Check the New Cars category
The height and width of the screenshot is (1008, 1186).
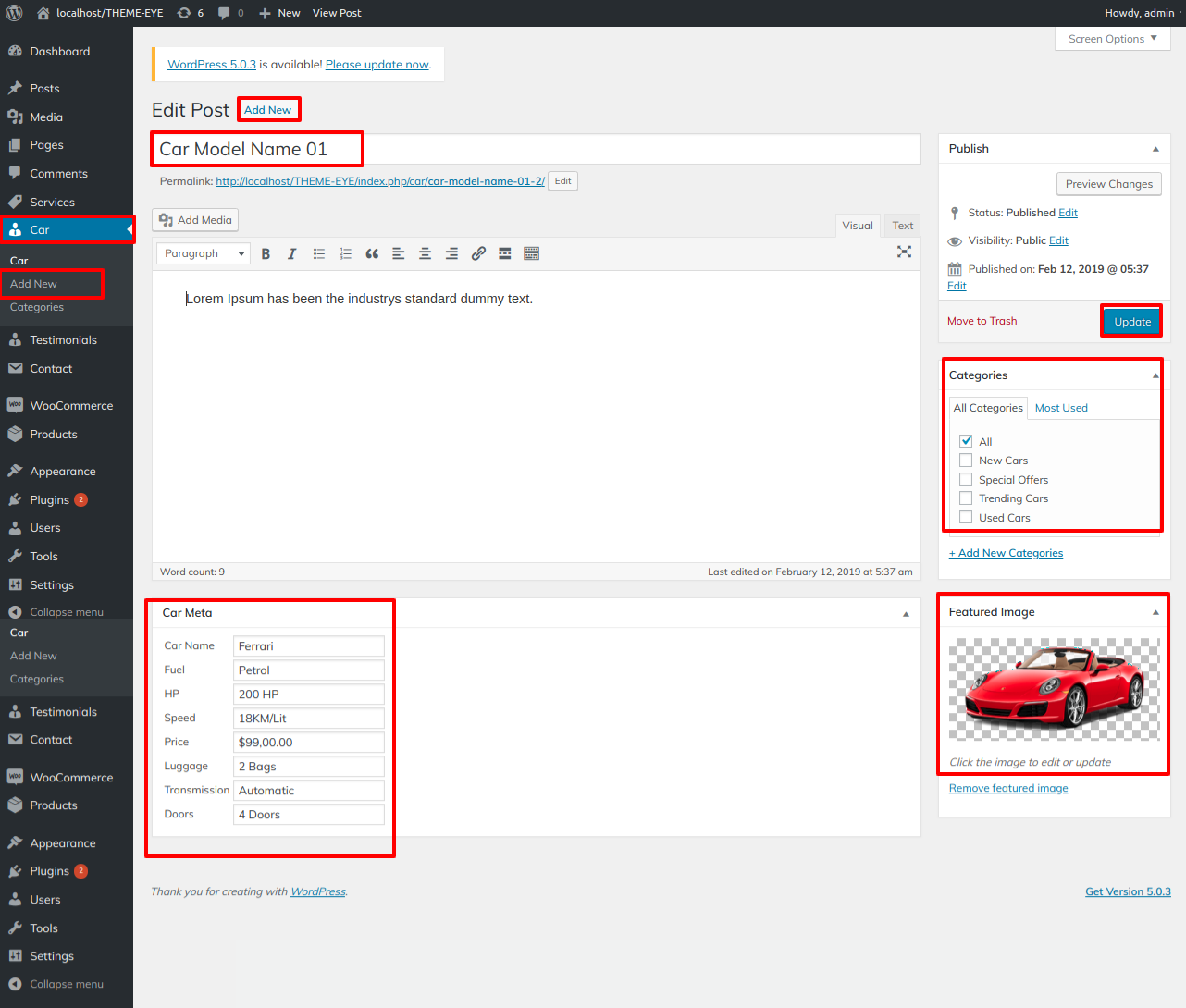click(966, 461)
